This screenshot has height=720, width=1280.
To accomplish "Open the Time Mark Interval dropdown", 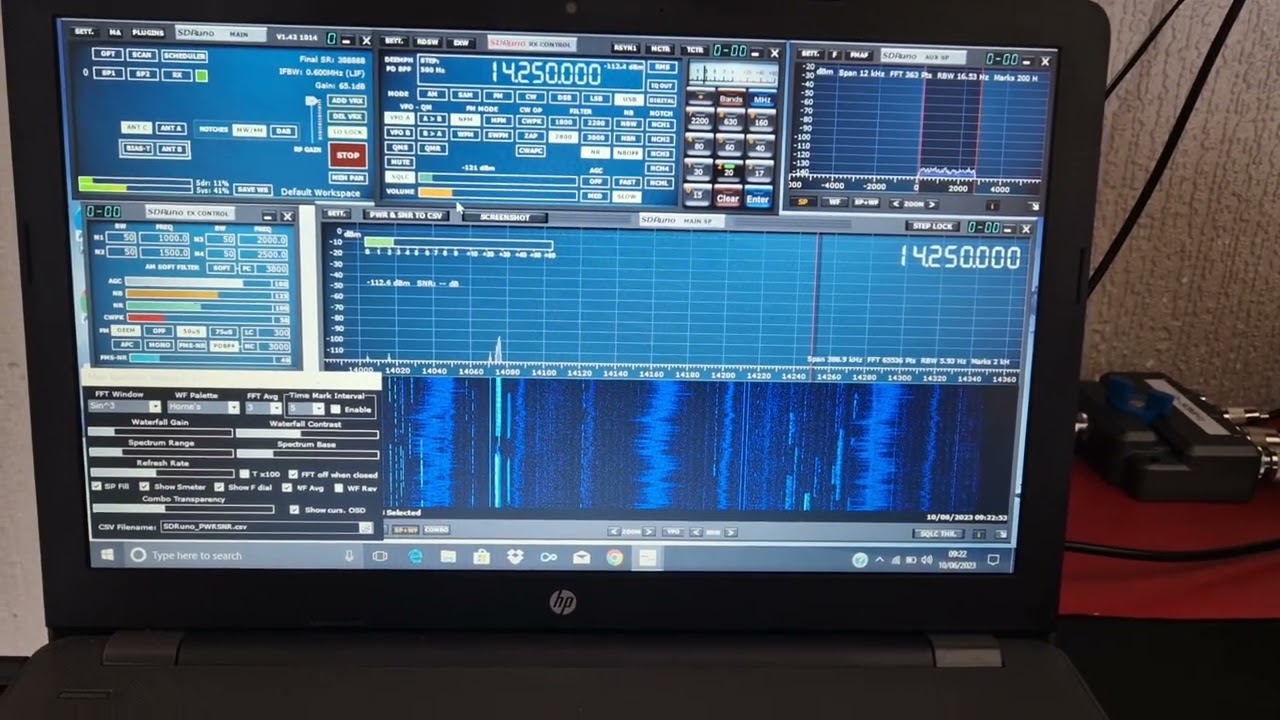I will tap(320, 408).
